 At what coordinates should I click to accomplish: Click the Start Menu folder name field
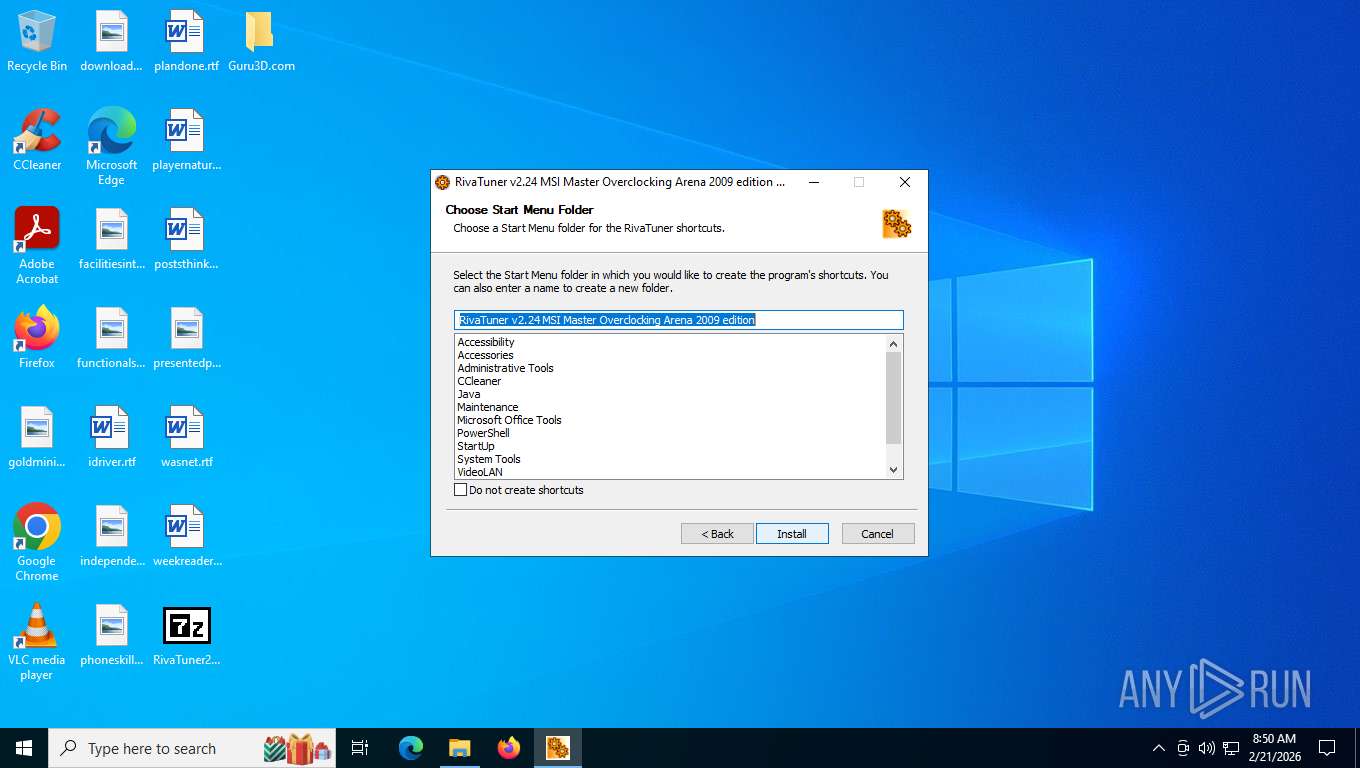(678, 320)
